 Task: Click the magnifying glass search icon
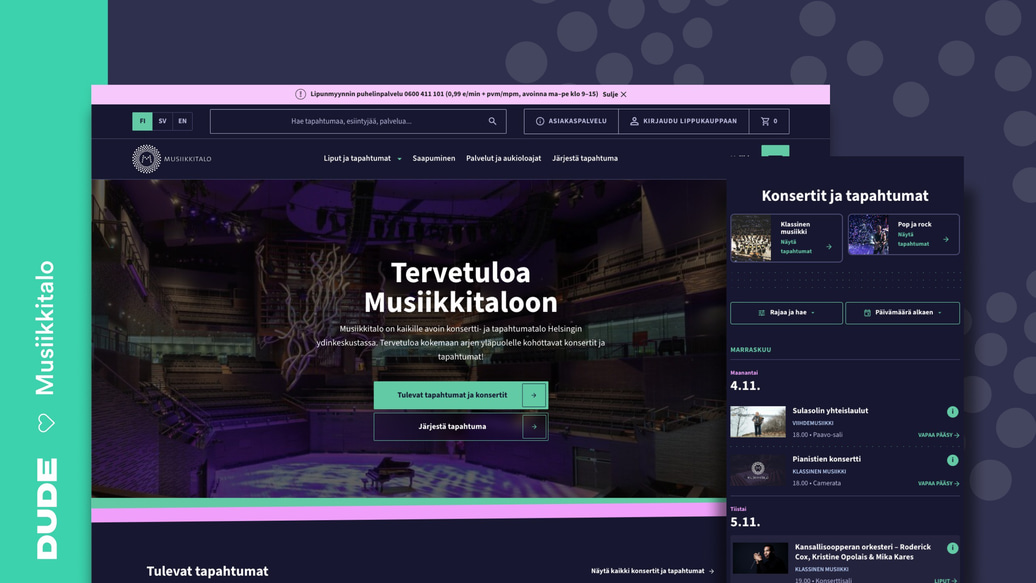click(492, 122)
